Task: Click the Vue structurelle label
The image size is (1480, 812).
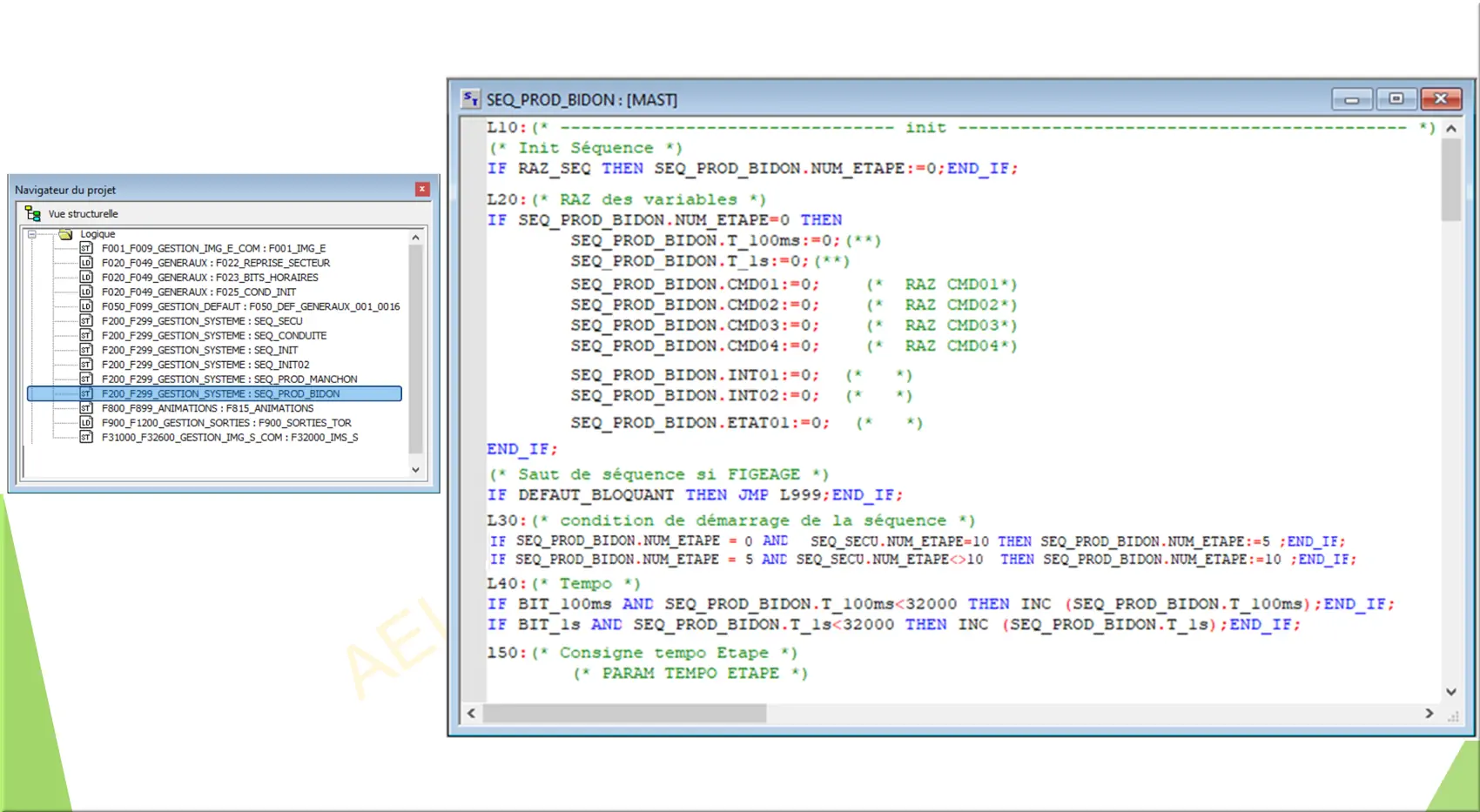Action: (x=83, y=213)
